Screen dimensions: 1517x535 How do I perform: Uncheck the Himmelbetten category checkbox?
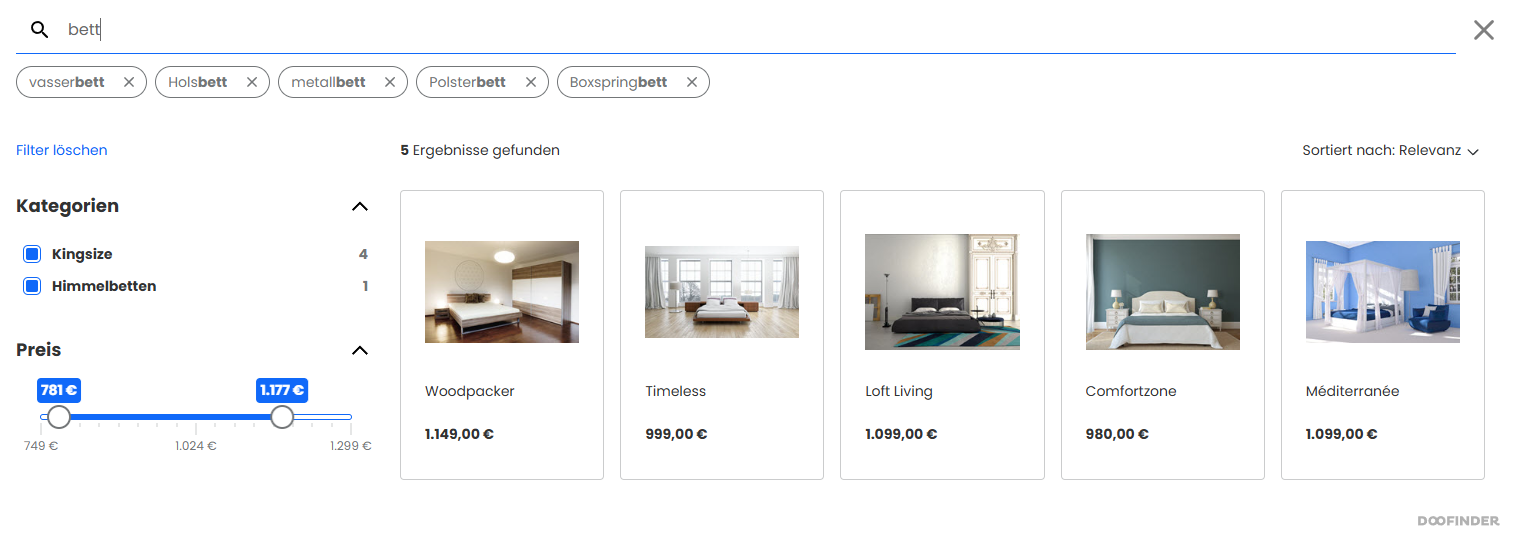pyautogui.click(x=32, y=286)
